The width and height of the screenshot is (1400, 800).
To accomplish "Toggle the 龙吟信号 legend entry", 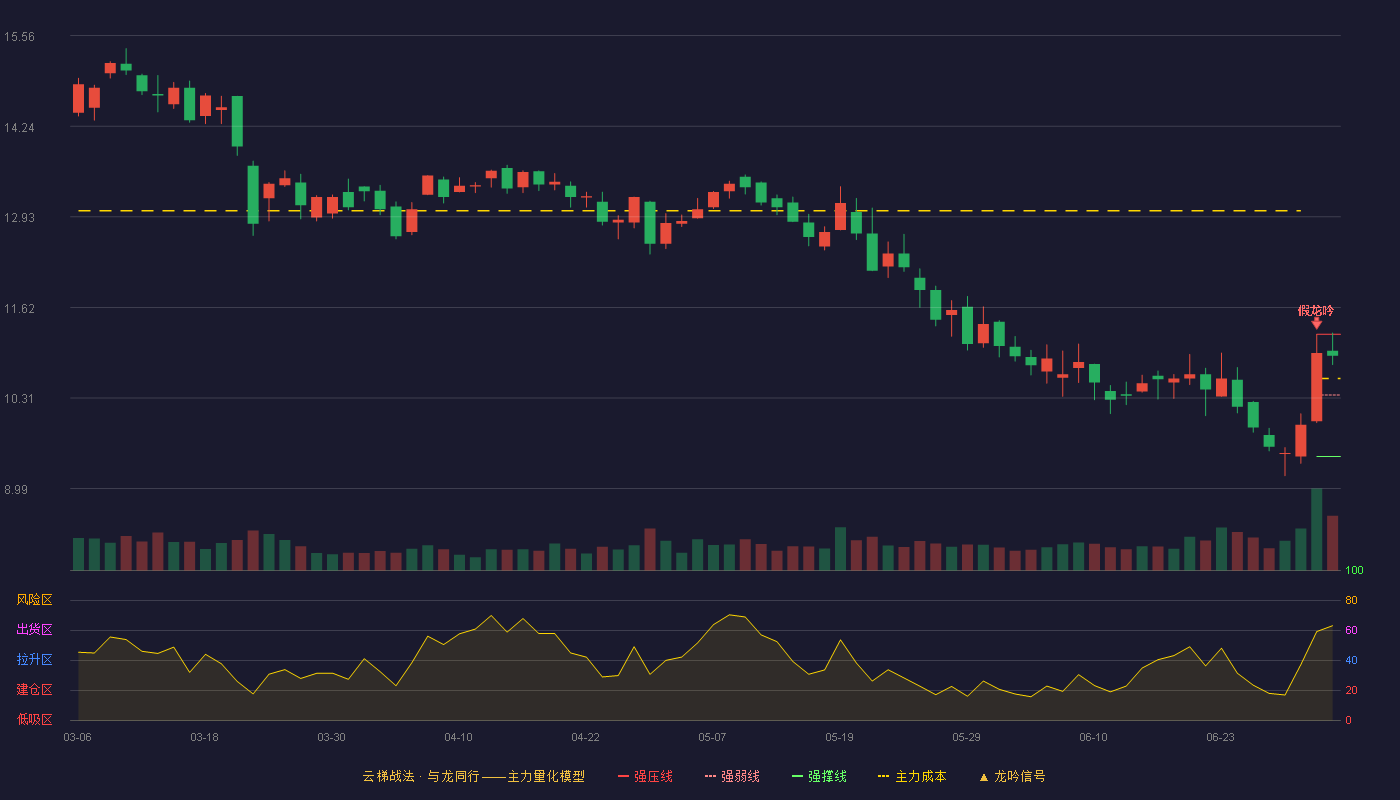I will click(x=1012, y=776).
